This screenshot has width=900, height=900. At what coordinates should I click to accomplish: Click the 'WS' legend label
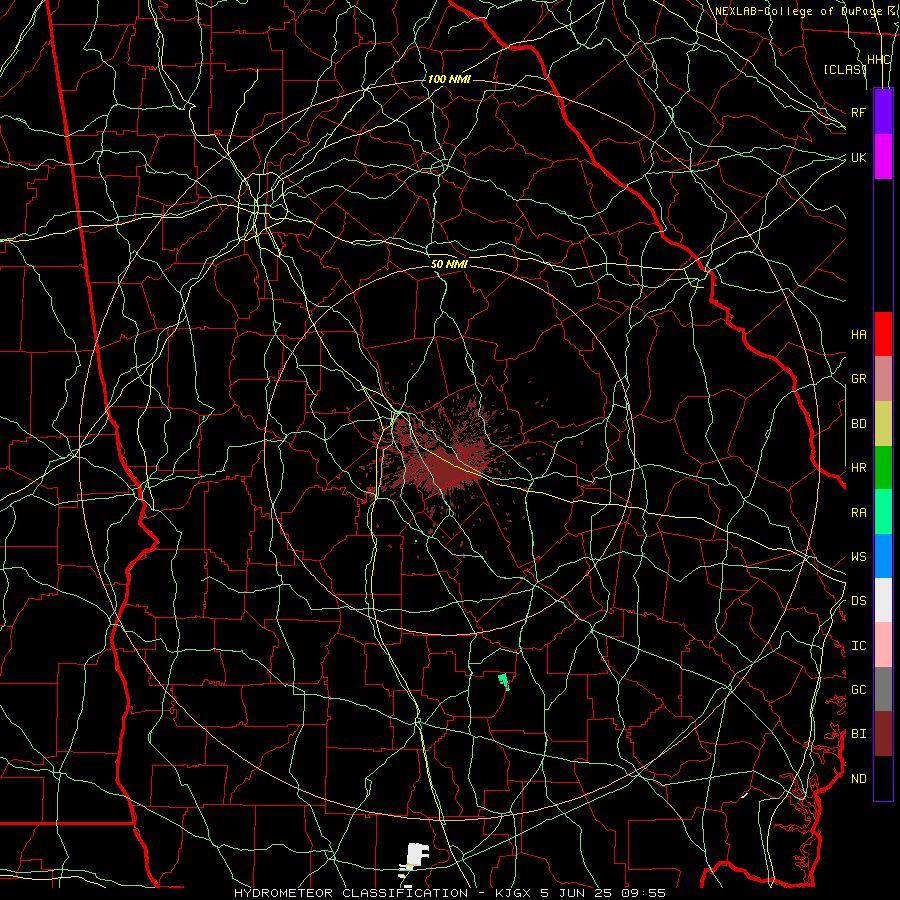coord(859,557)
